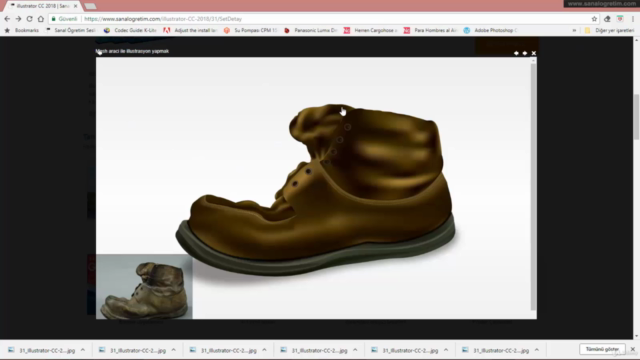Open the Codec Guide: K-Lite bookmark
Viewport: 640px width, 360px height.
click(x=130, y=30)
